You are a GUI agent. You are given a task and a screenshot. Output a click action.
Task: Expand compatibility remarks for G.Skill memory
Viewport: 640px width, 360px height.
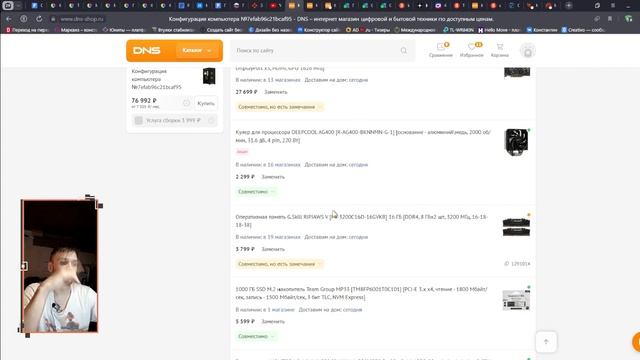click(x=279, y=264)
